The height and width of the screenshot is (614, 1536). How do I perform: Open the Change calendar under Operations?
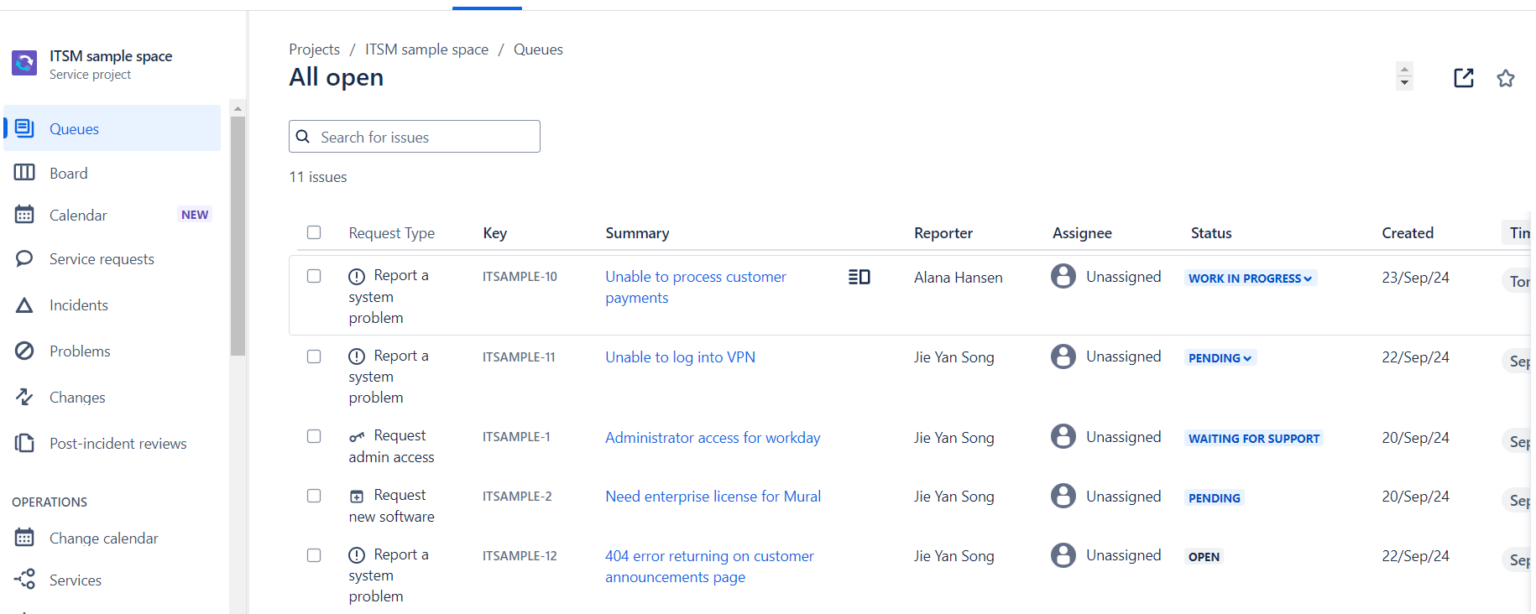pyautogui.click(x=104, y=537)
